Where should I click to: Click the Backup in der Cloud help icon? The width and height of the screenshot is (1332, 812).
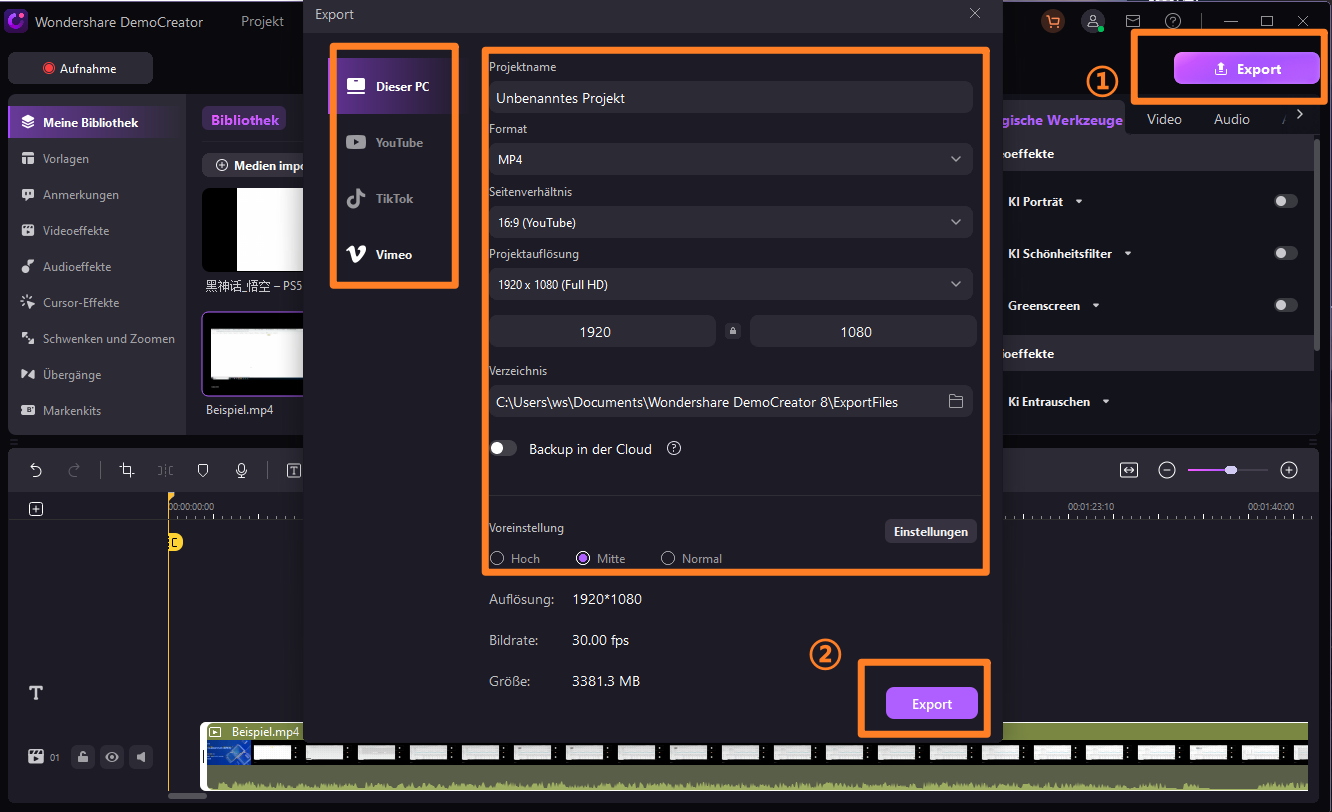pos(674,449)
